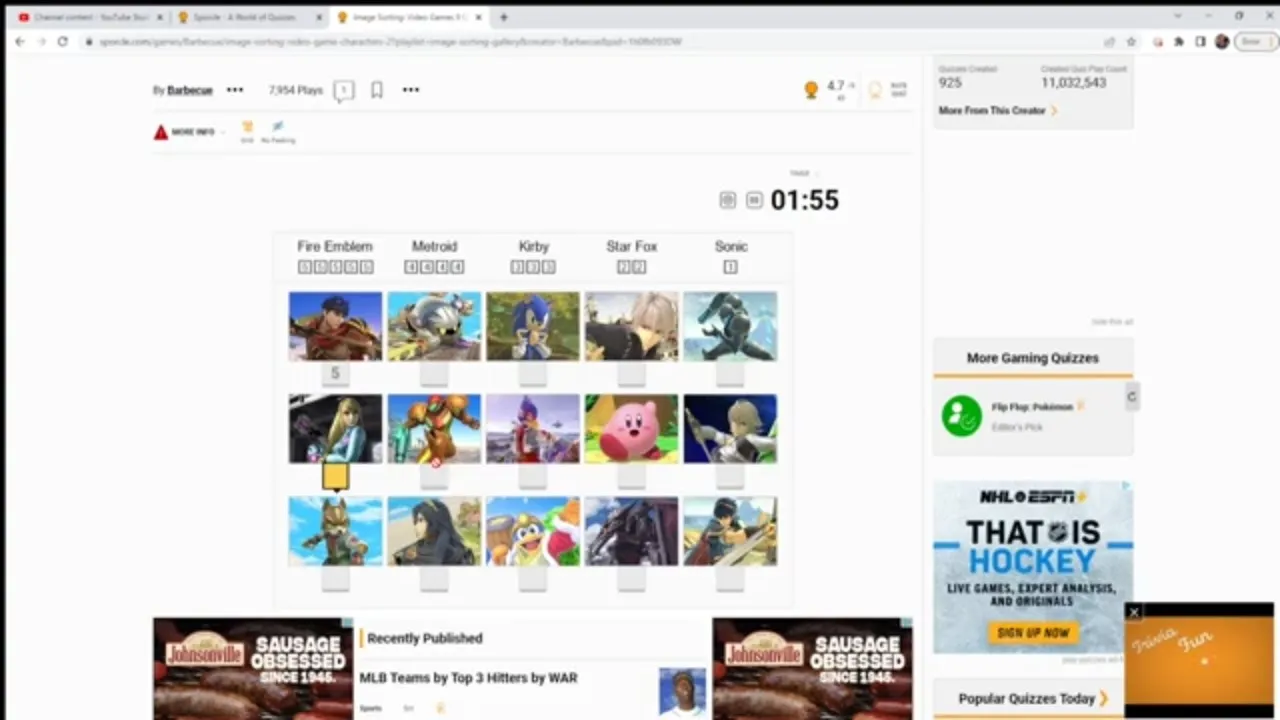Click the bookmark icon beside the comments
Viewport: 1280px width, 720px height.
pyautogui.click(x=377, y=90)
